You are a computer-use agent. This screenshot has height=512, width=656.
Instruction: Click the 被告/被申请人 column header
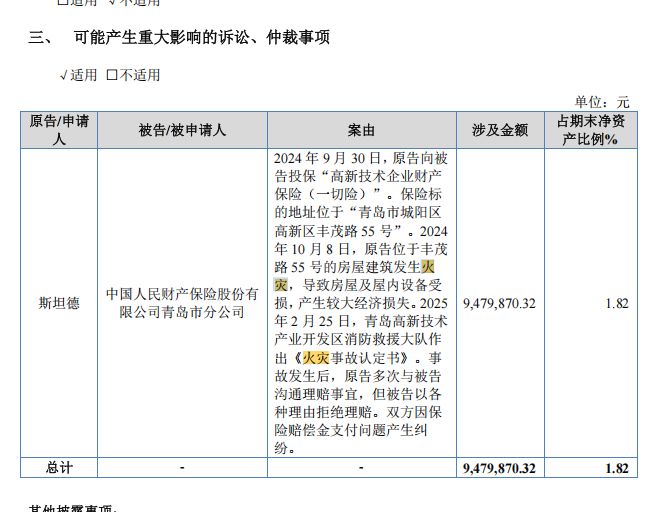182,130
